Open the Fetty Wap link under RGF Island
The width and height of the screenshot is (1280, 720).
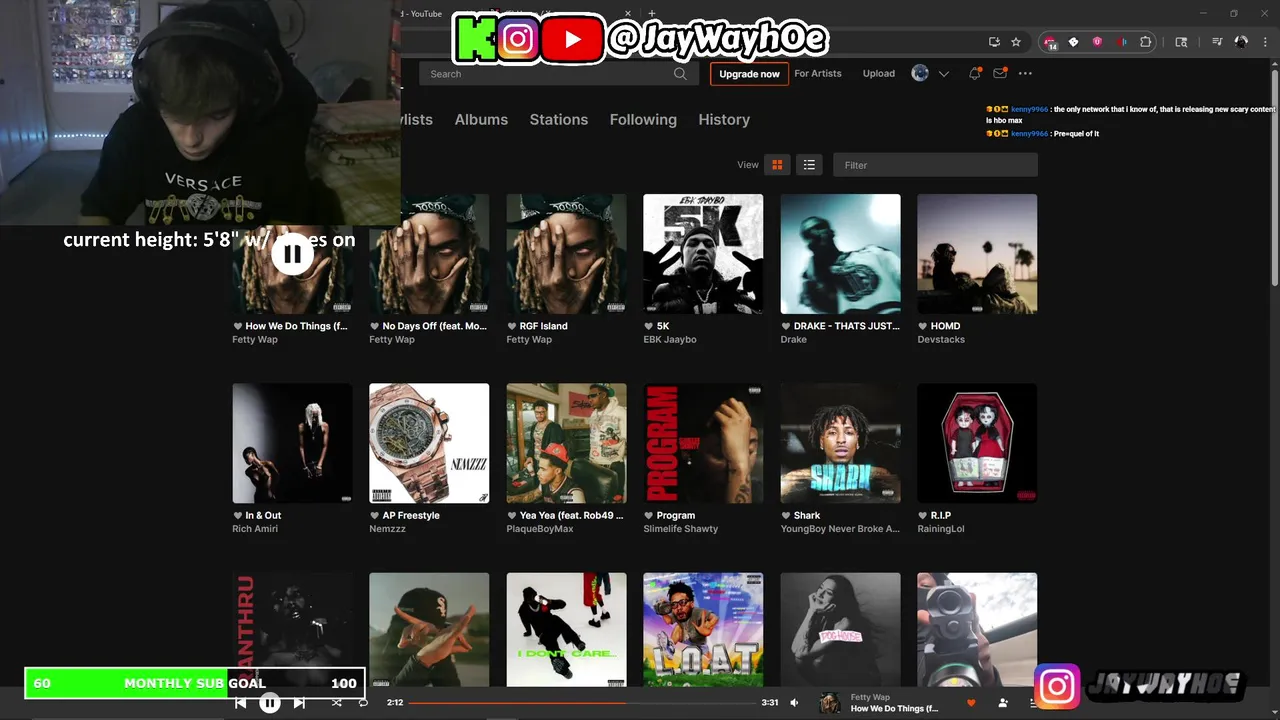click(529, 340)
